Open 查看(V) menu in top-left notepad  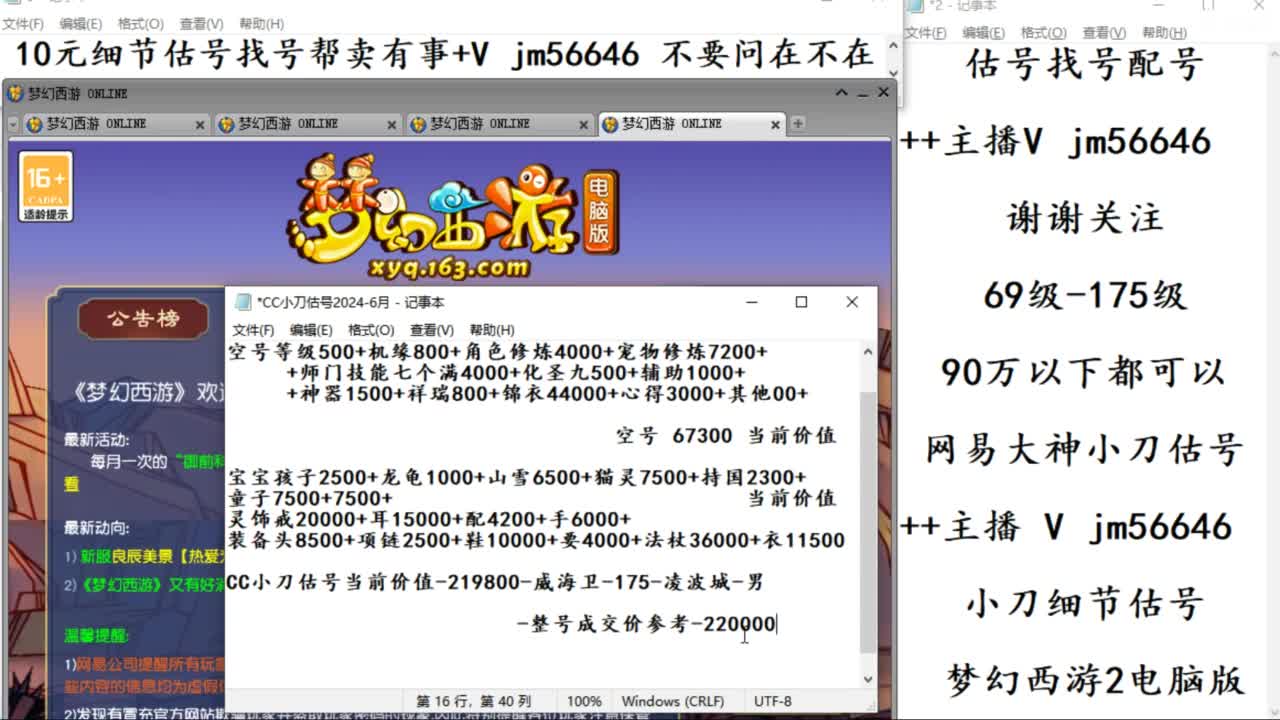coord(202,23)
